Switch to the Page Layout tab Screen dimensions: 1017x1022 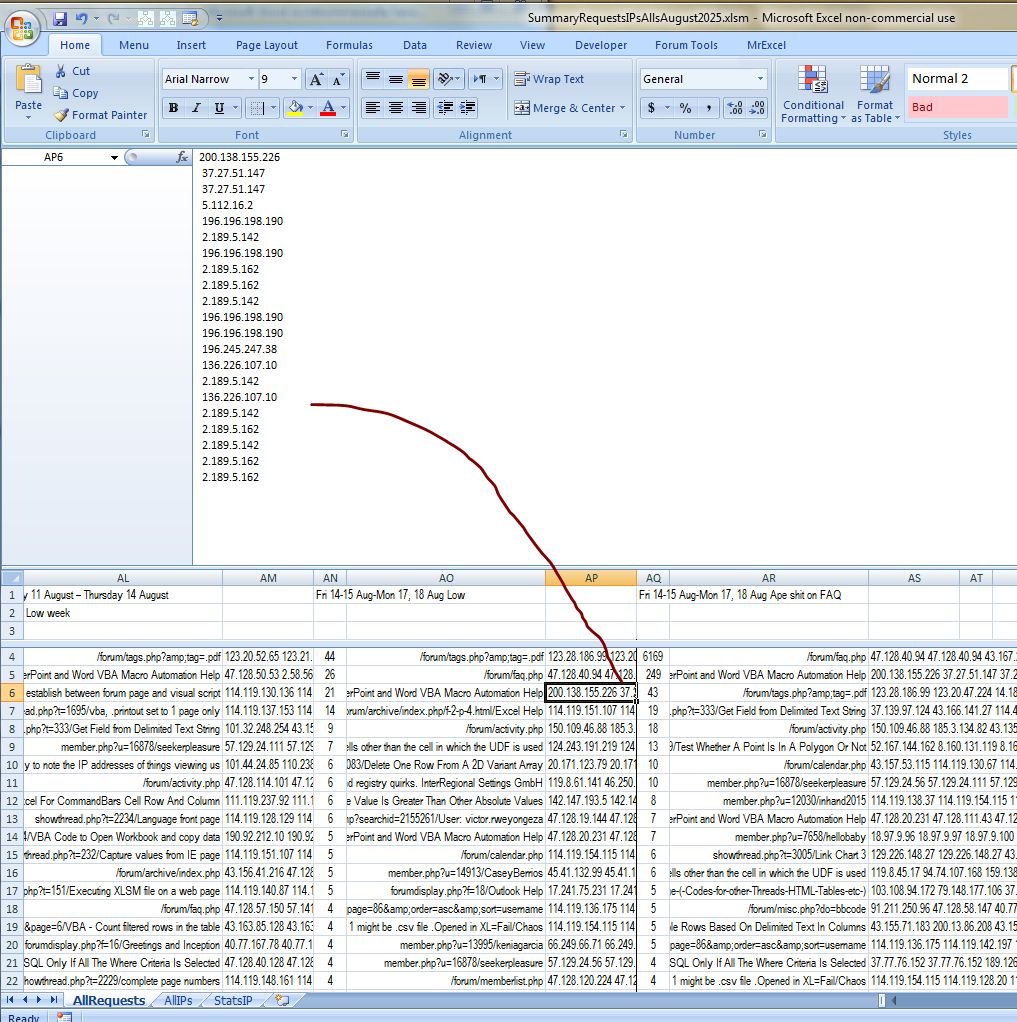267,45
